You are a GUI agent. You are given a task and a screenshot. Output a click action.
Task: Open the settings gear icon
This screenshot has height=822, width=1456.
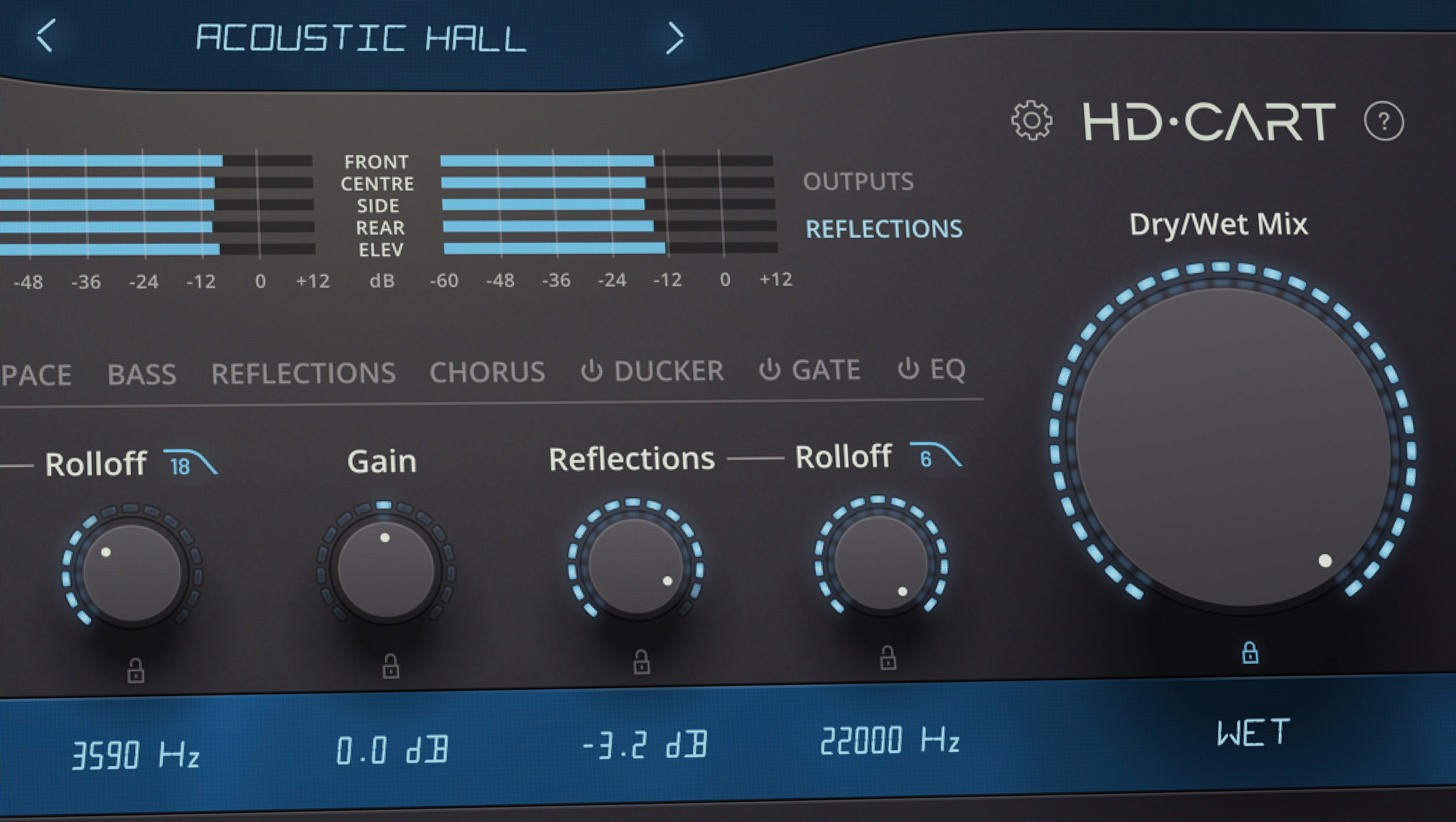tap(1032, 120)
